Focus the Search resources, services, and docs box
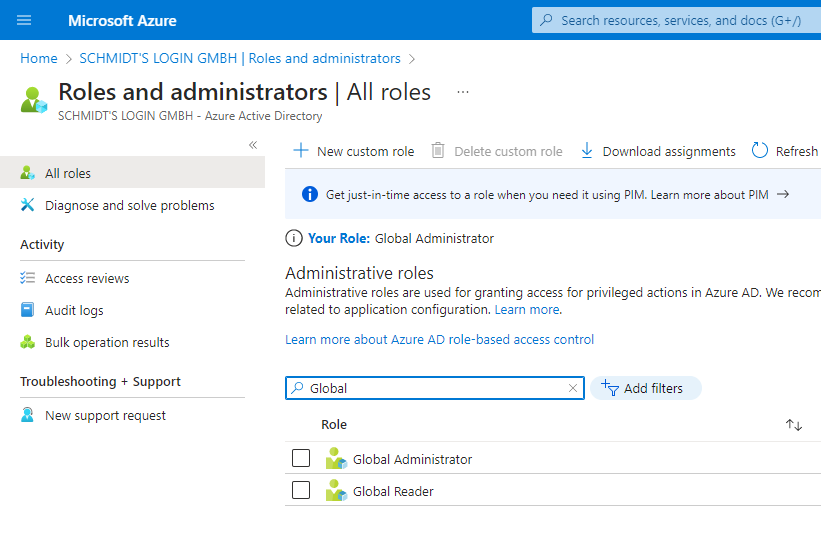 coord(676,20)
